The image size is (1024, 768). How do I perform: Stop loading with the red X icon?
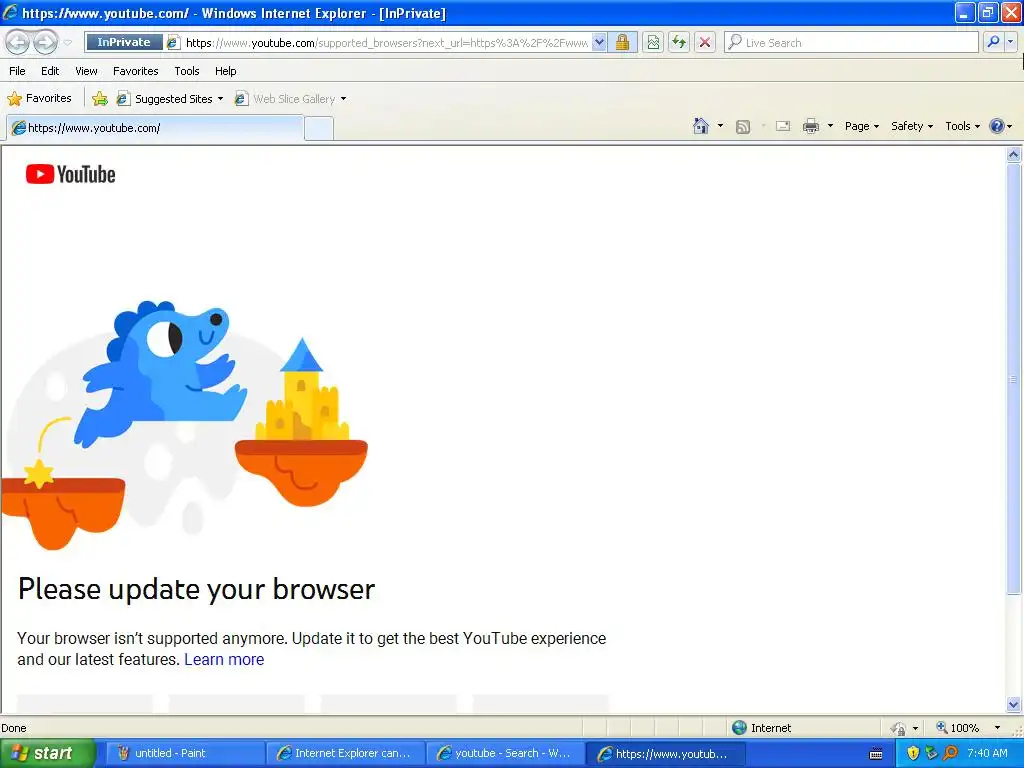point(705,42)
